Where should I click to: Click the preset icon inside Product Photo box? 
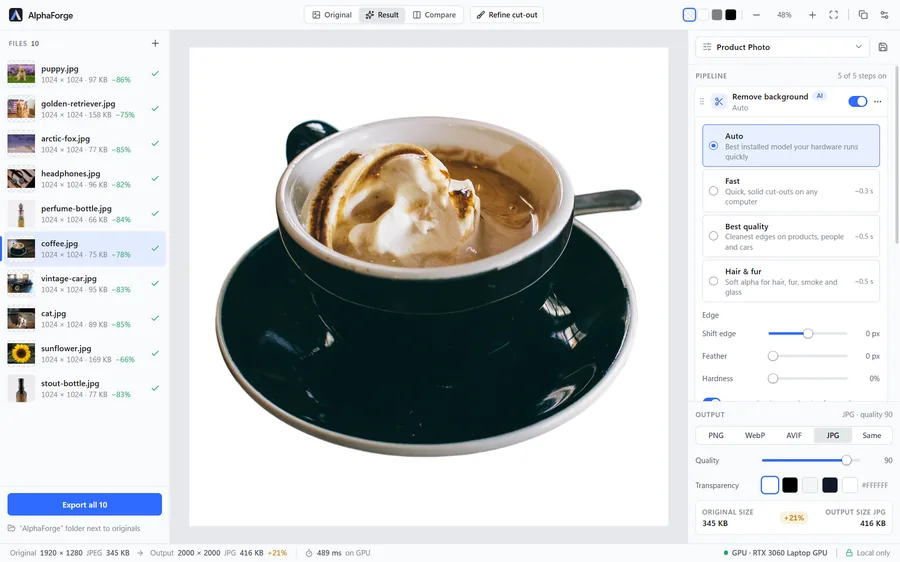coord(707,47)
